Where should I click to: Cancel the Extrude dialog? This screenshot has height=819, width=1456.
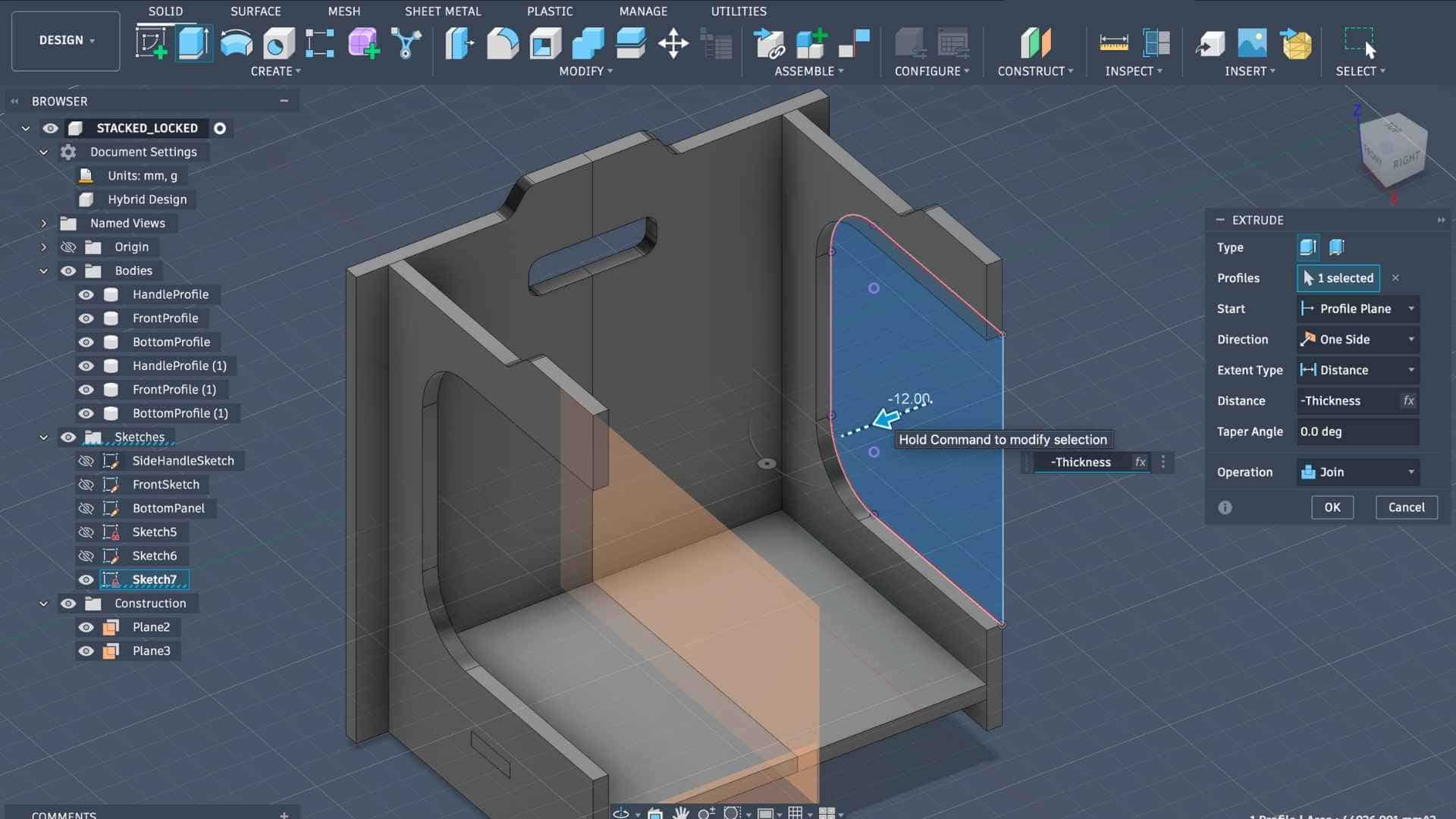click(1406, 507)
